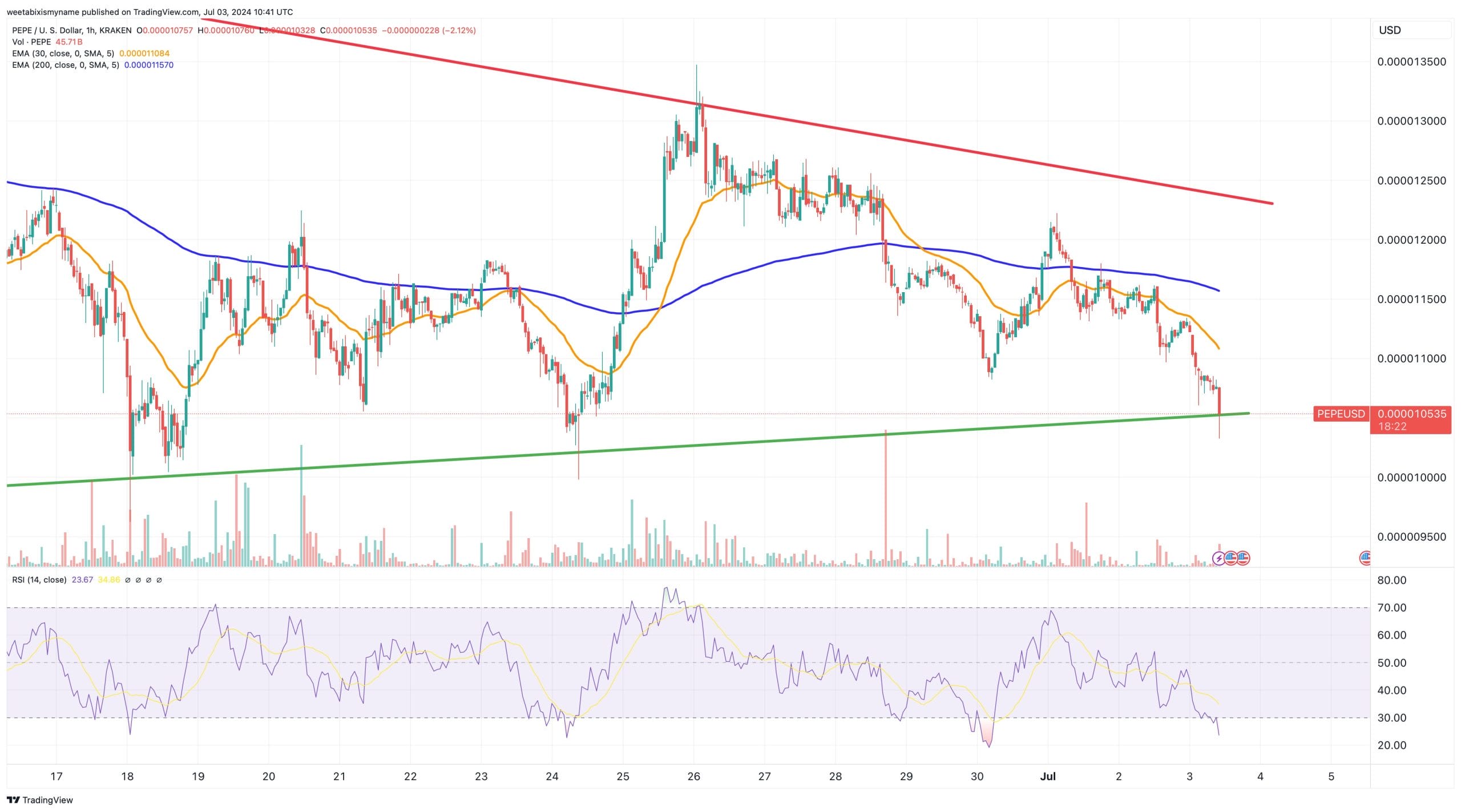
Task: Open the 1h timeframe selector in the legend
Action: point(89,30)
